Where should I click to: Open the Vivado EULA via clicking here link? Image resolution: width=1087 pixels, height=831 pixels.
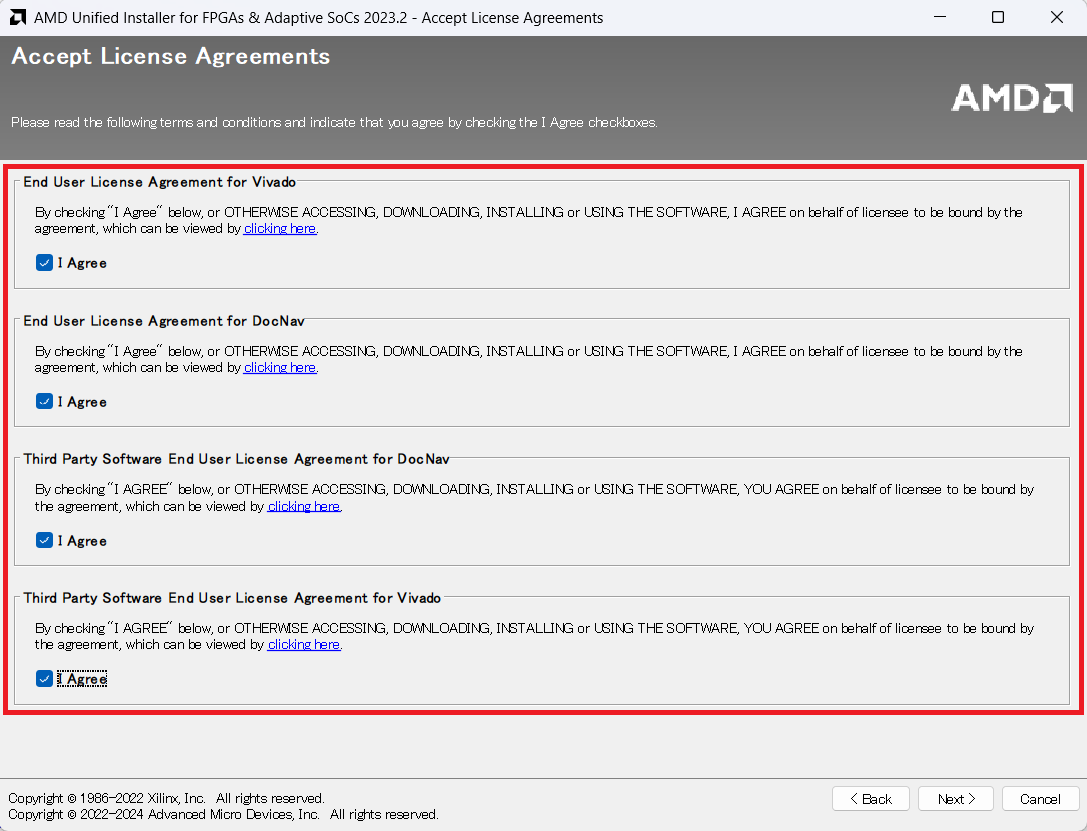(x=280, y=229)
